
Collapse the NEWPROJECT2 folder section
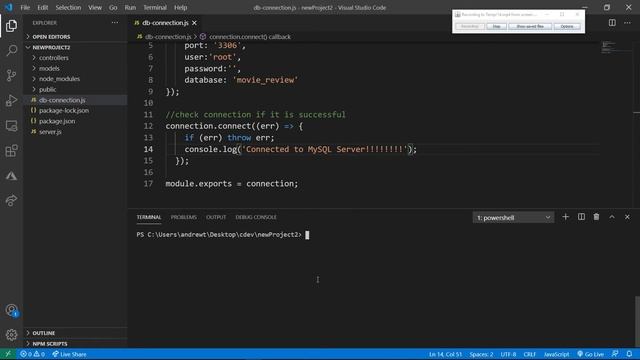[x=76, y=47]
